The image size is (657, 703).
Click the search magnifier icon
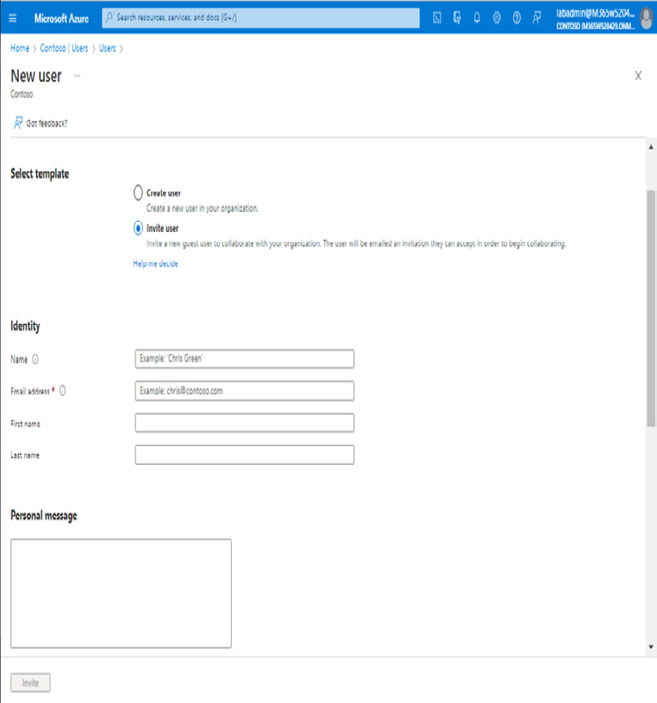[x=109, y=17]
